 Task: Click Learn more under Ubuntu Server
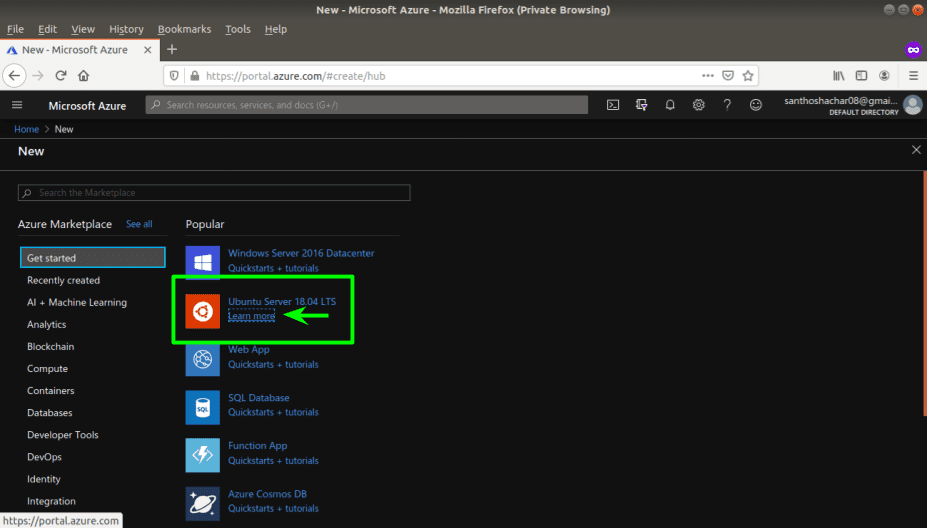251,316
